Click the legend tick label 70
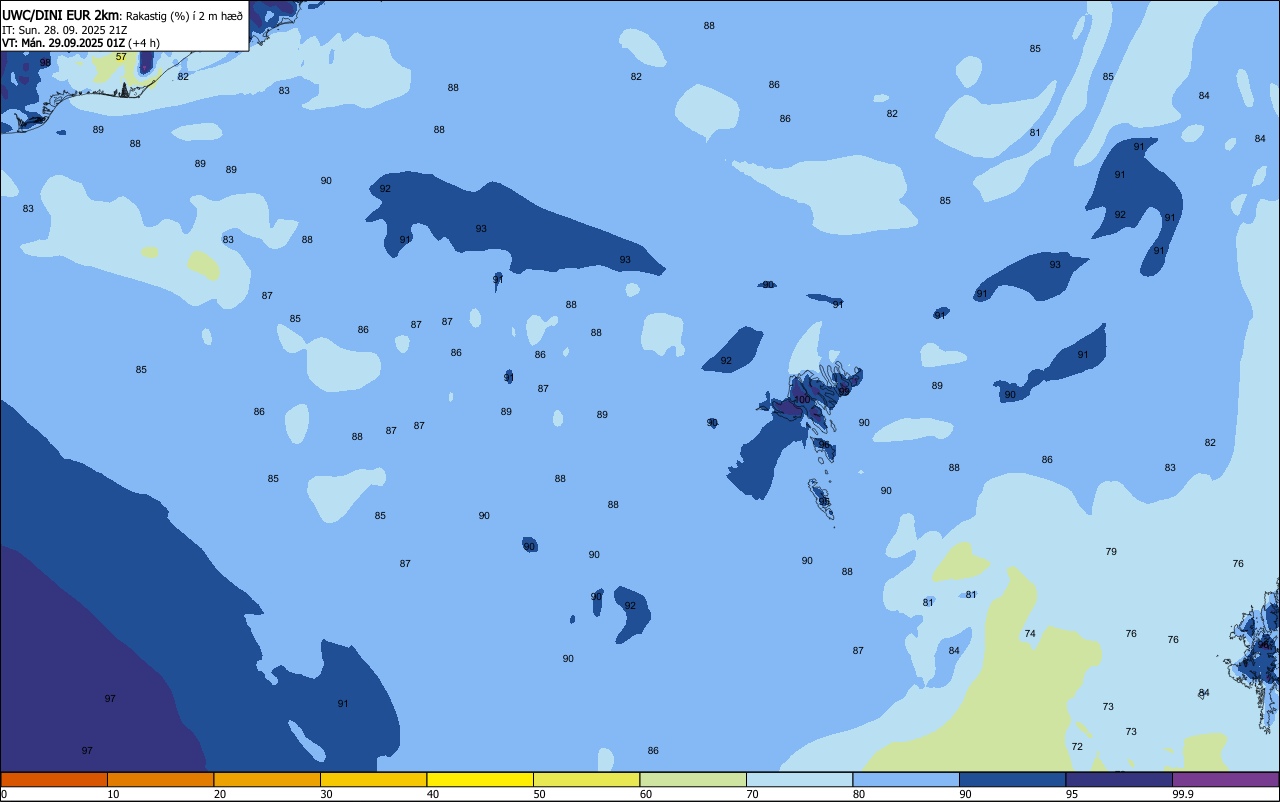This screenshot has width=1280, height=802. pos(752,794)
